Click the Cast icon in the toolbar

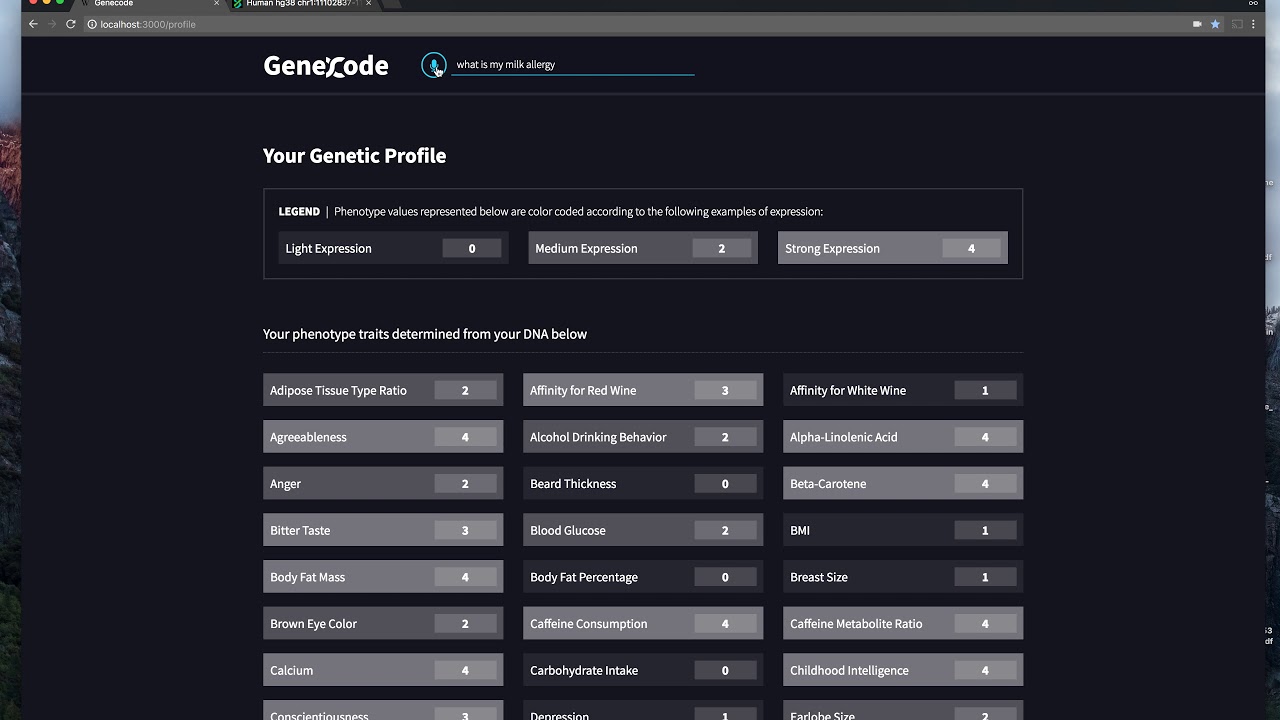click(1237, 24)
